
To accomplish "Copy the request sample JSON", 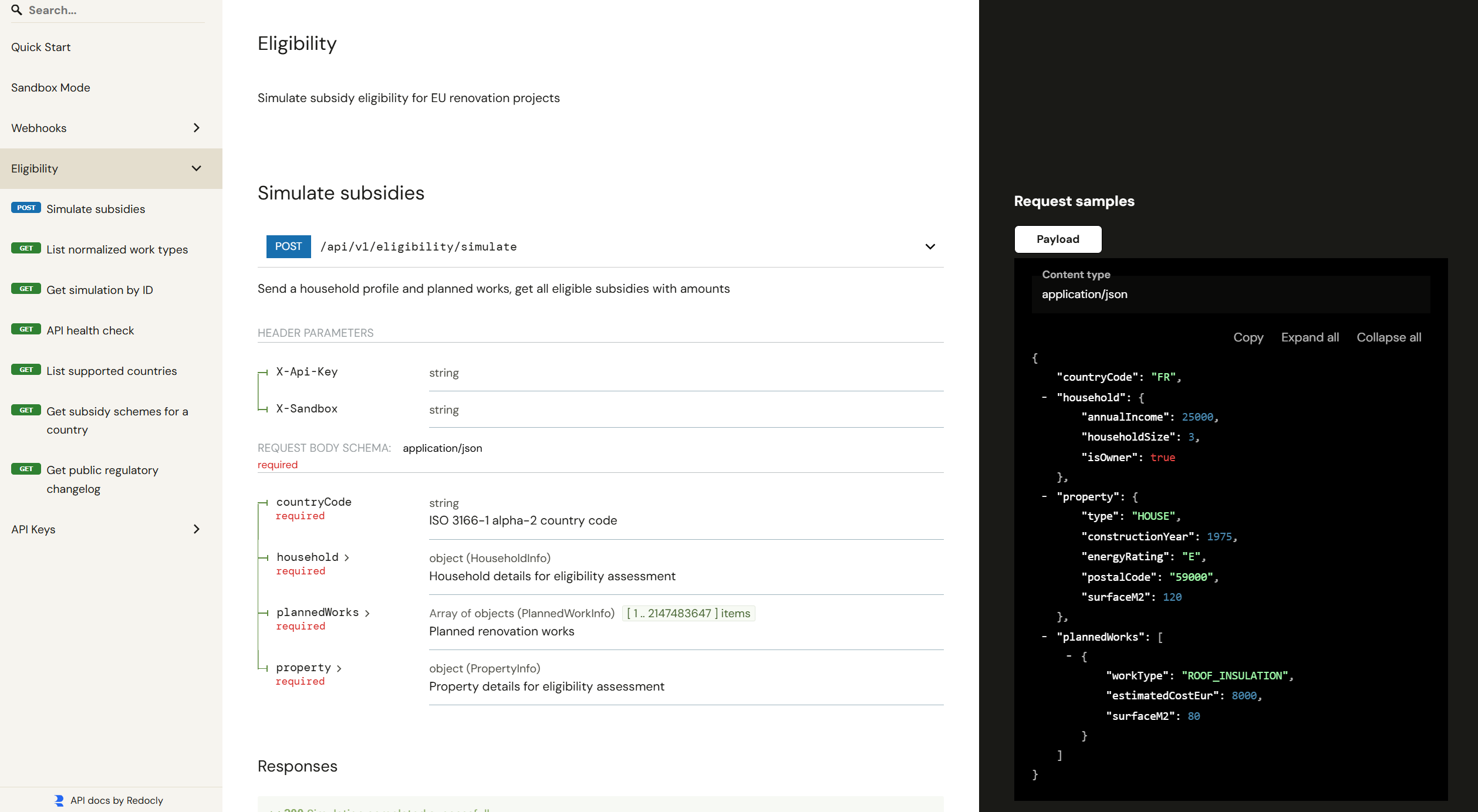I will coord(1248,337).
